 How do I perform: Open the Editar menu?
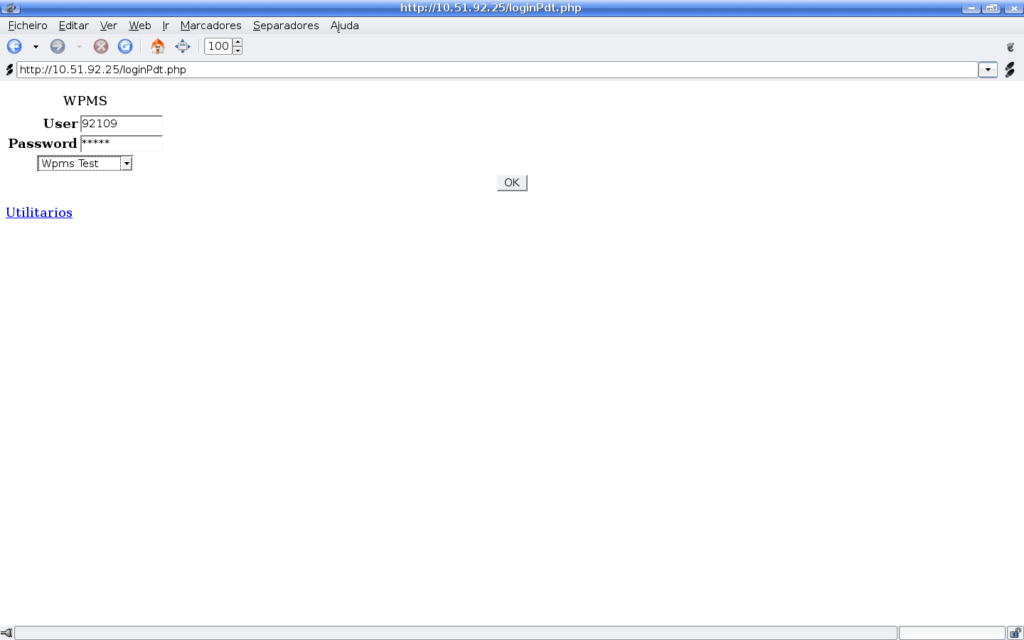74,25
